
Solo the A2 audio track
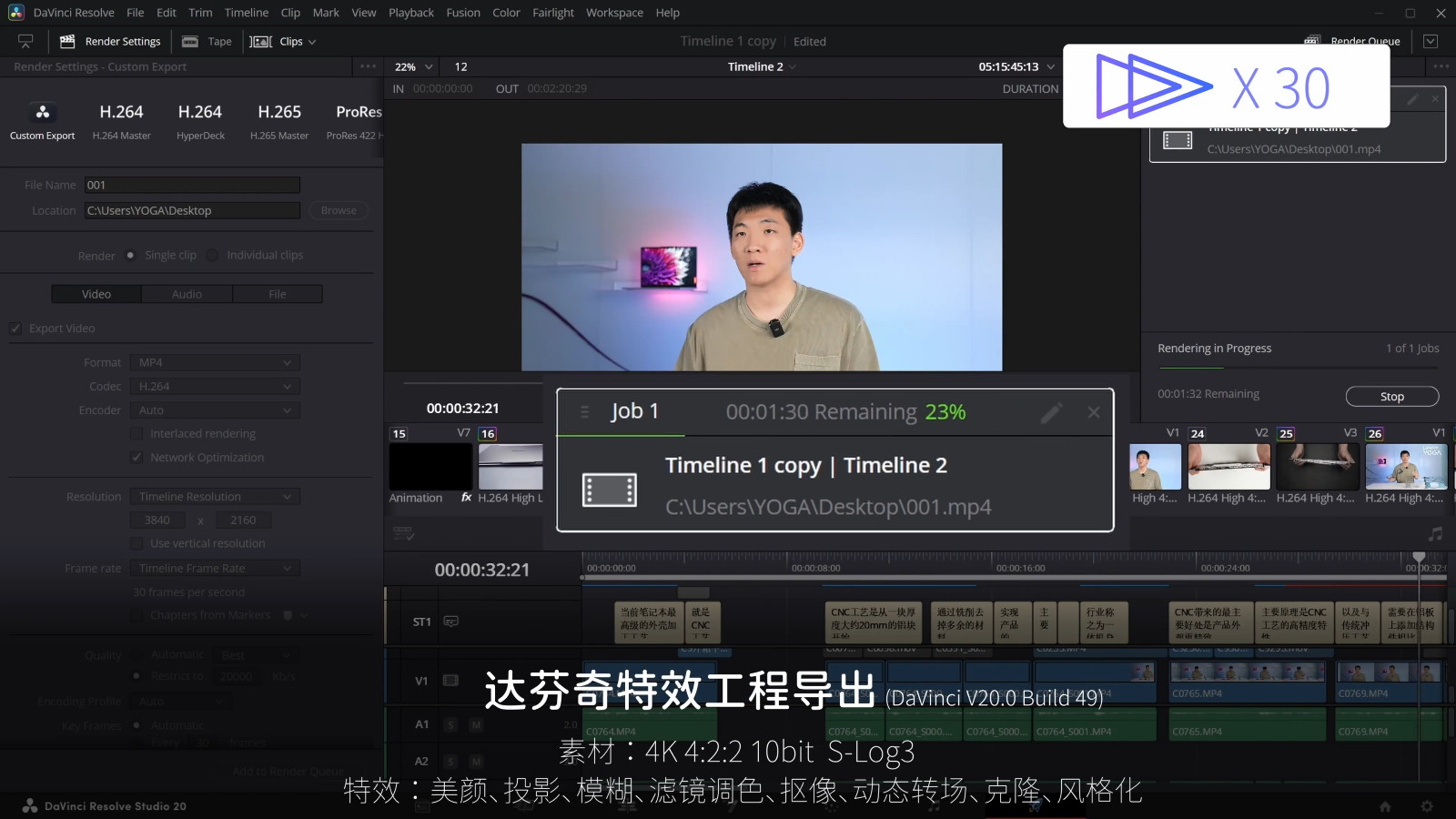tap(450, 762)
